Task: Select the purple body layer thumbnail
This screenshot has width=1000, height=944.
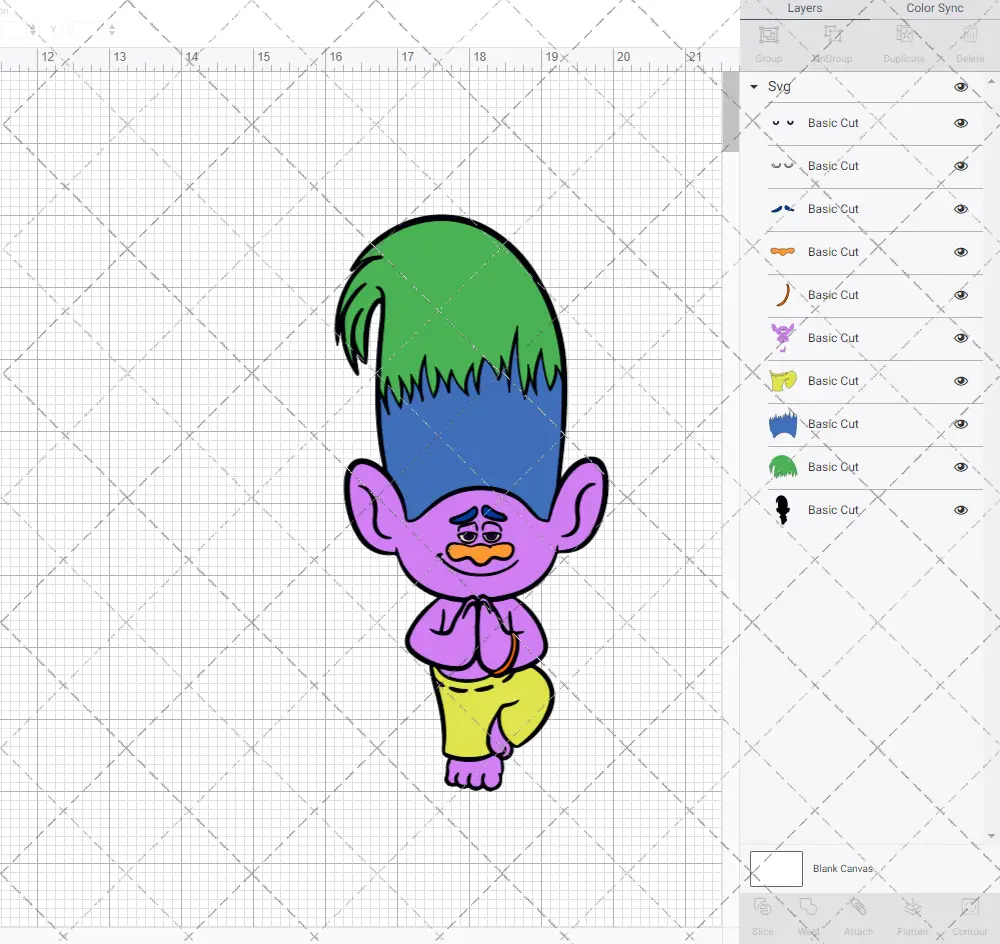Action: 783,337
